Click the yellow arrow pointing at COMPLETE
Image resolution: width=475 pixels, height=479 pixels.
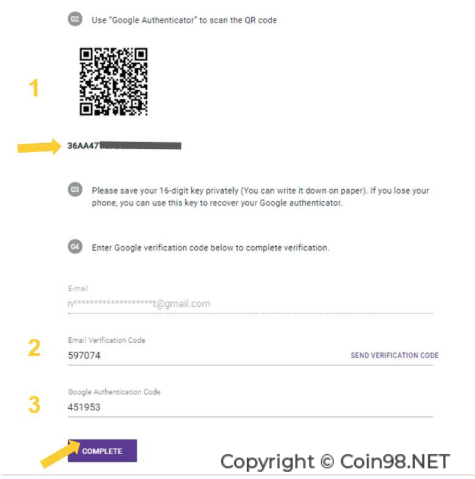click(x=60, y=453)
